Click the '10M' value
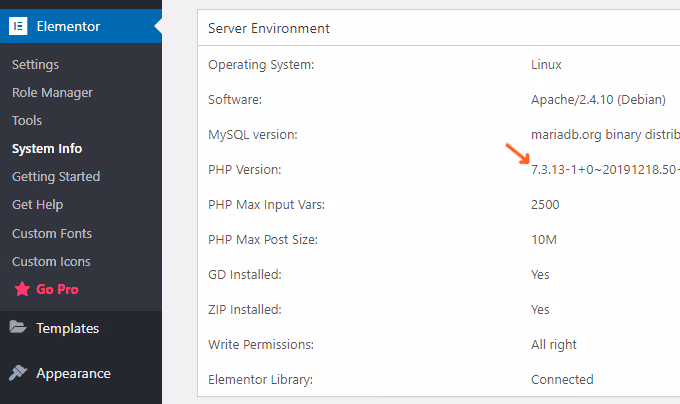The image size is (680, 404). (x=544, y=239)
